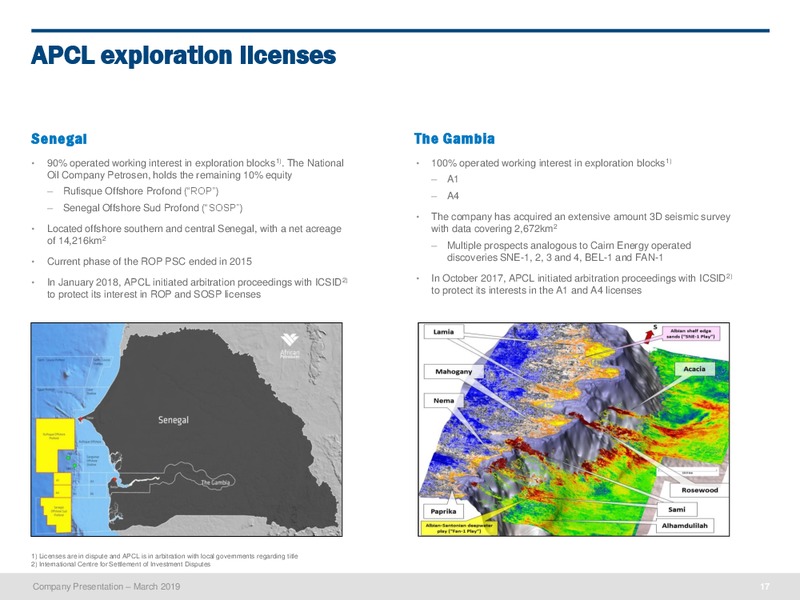Click the 'Rosewood' prospect label
This screenshot has width=800, height=600.
(x=699, y=490)
